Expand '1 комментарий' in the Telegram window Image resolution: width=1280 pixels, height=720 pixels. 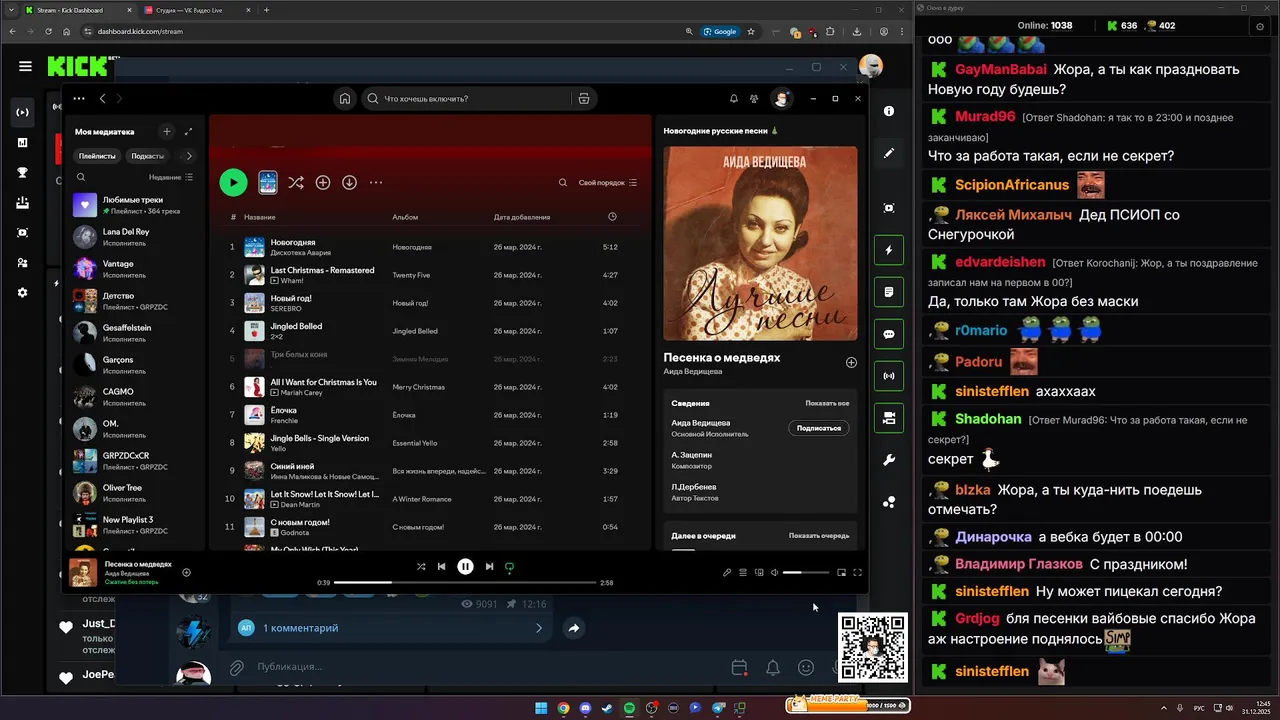392,628
